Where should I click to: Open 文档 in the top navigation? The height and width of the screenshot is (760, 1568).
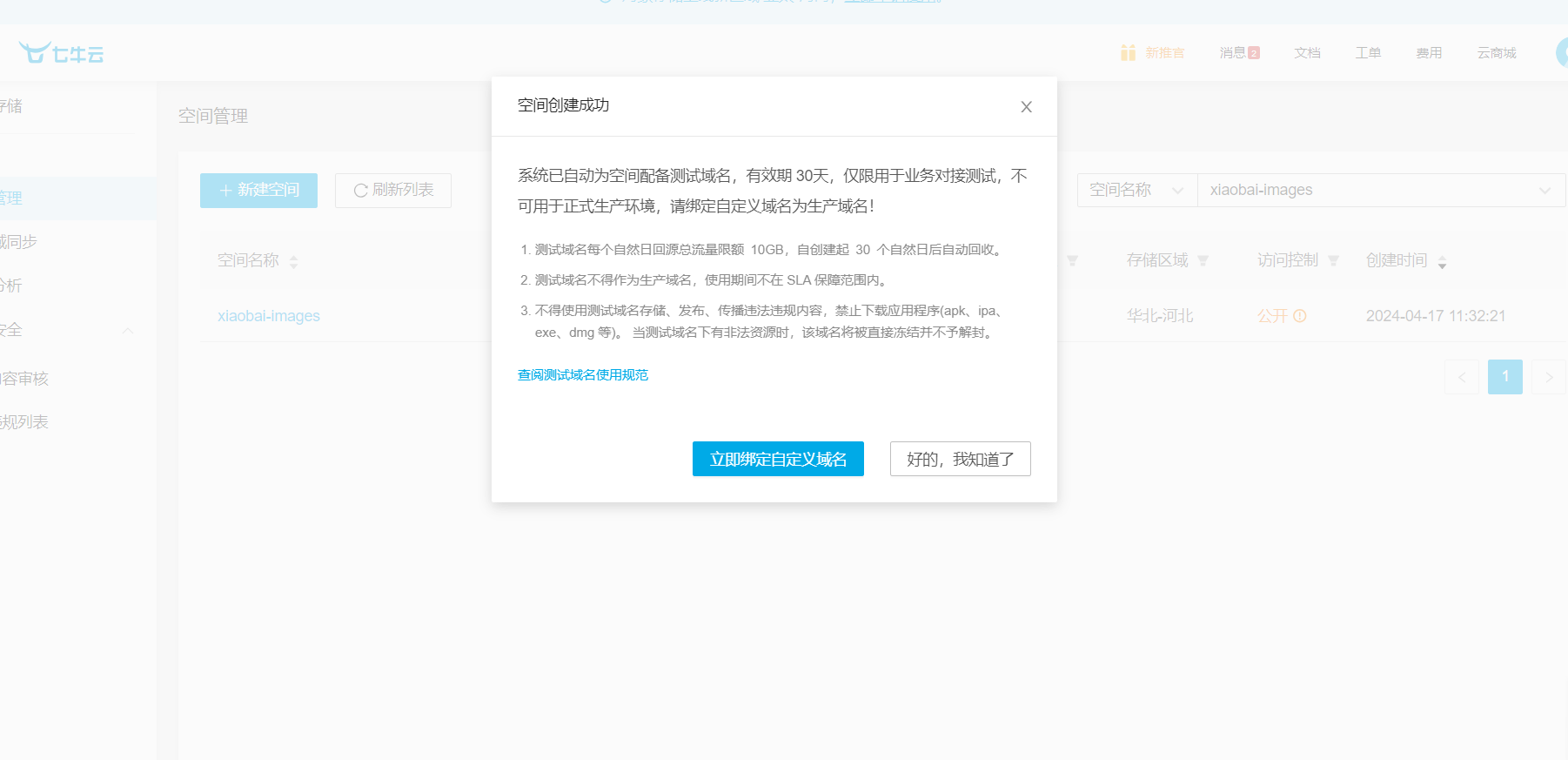point(1307,53)
